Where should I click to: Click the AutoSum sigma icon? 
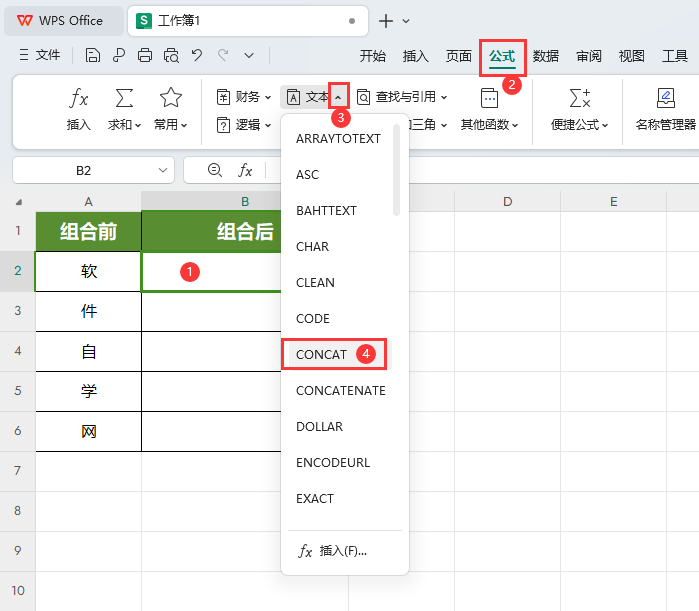click(x=124, y=98)
